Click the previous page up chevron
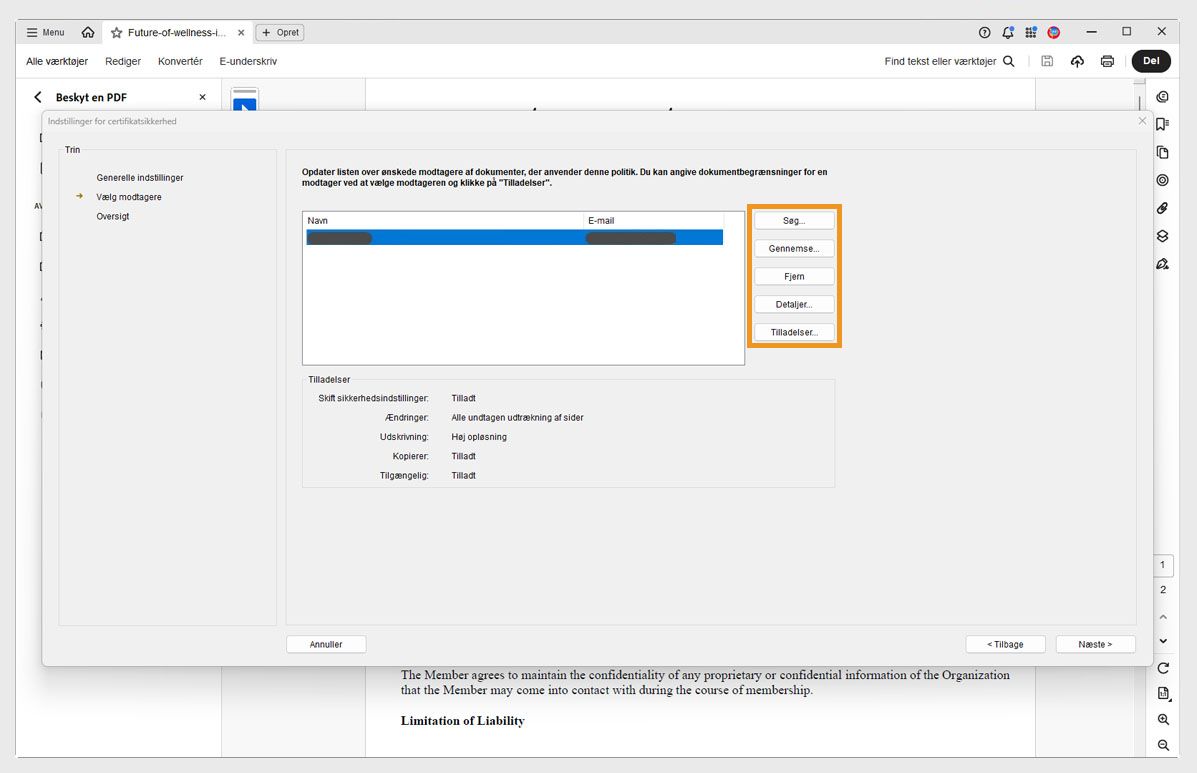Image resolution: width=1197 pixels, height=773 pixels. 1163,617
